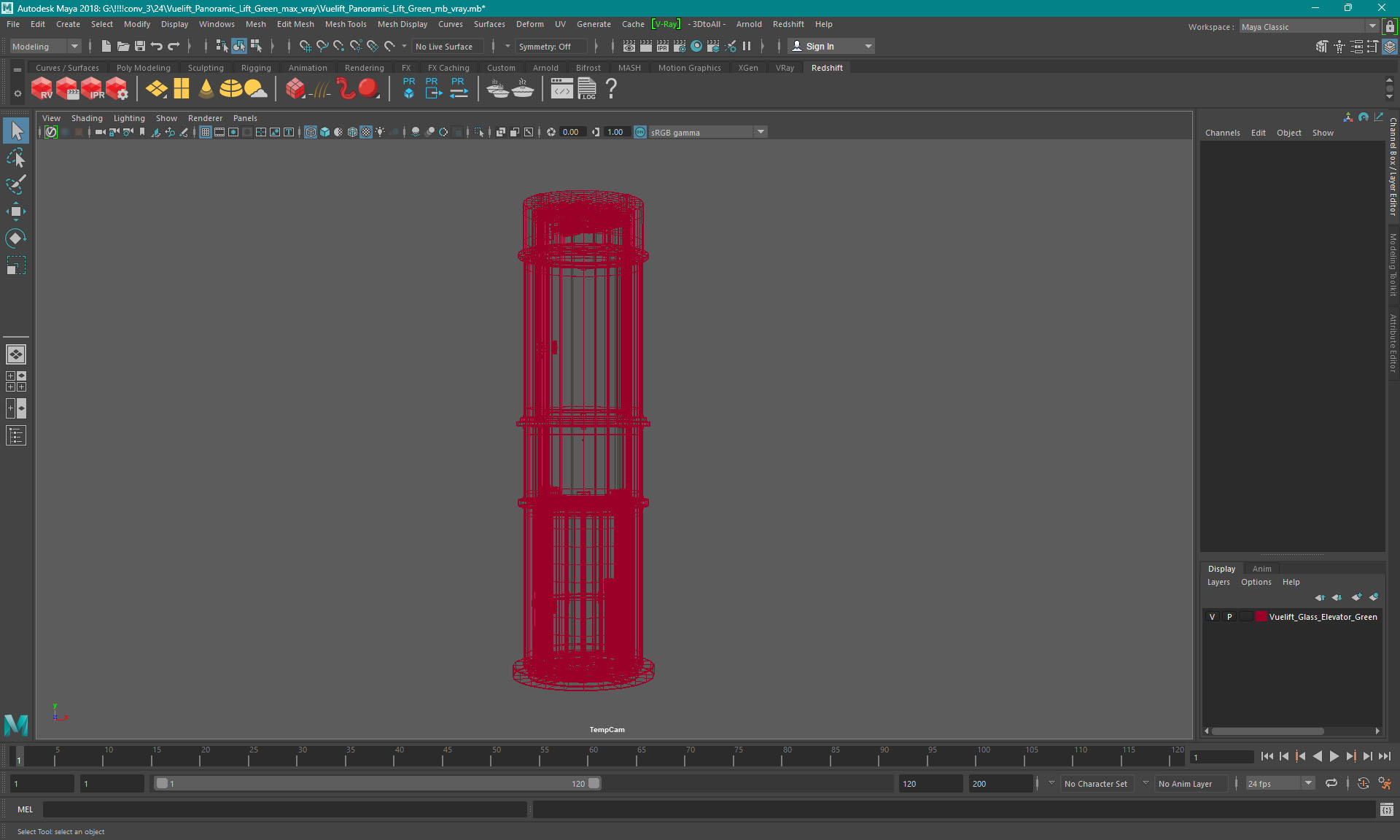Select the Rotate tool in toolbox
Image resolution: width=1400 pixels, height=840 pixels.
(x=16, y=238)
